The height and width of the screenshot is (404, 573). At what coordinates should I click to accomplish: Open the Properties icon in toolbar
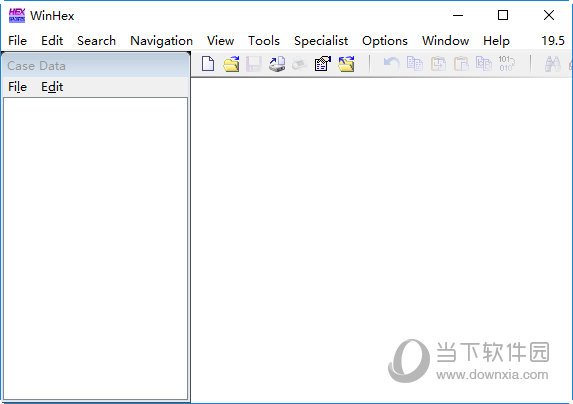322,64
